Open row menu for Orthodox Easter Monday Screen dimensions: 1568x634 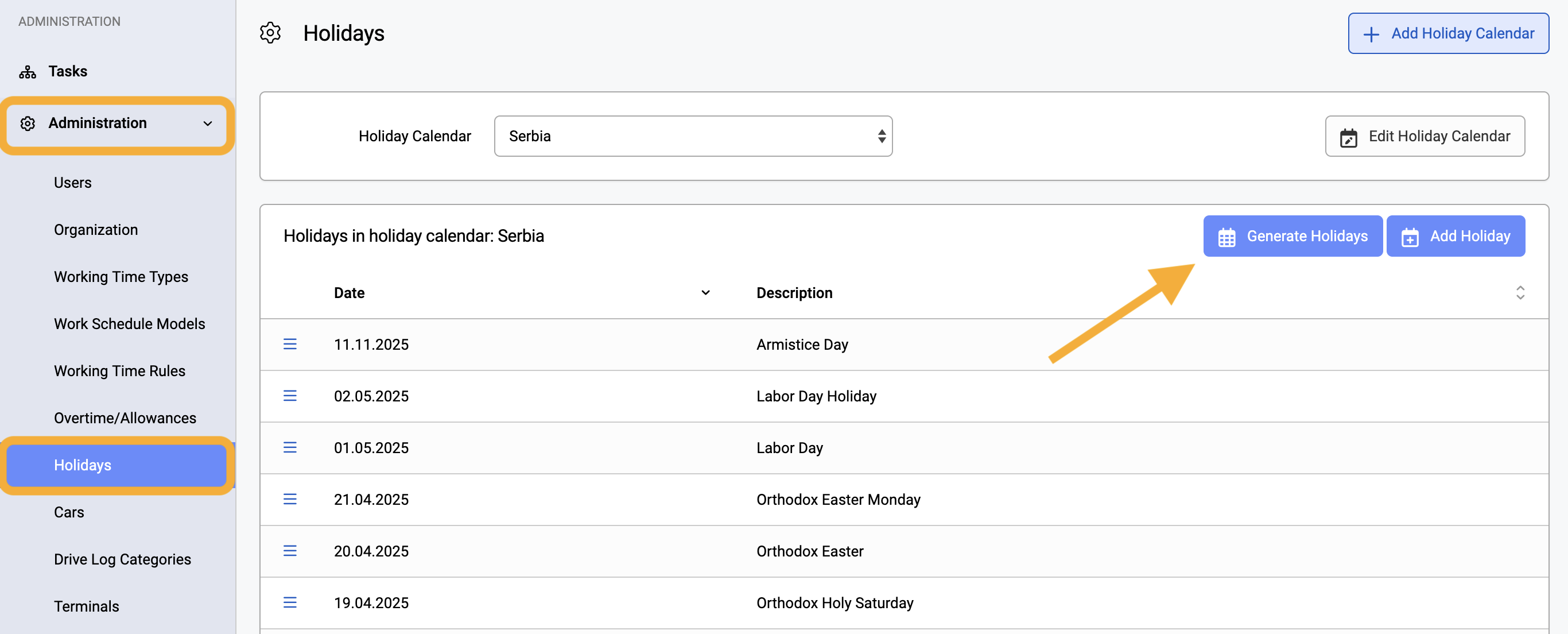(290, 500)
